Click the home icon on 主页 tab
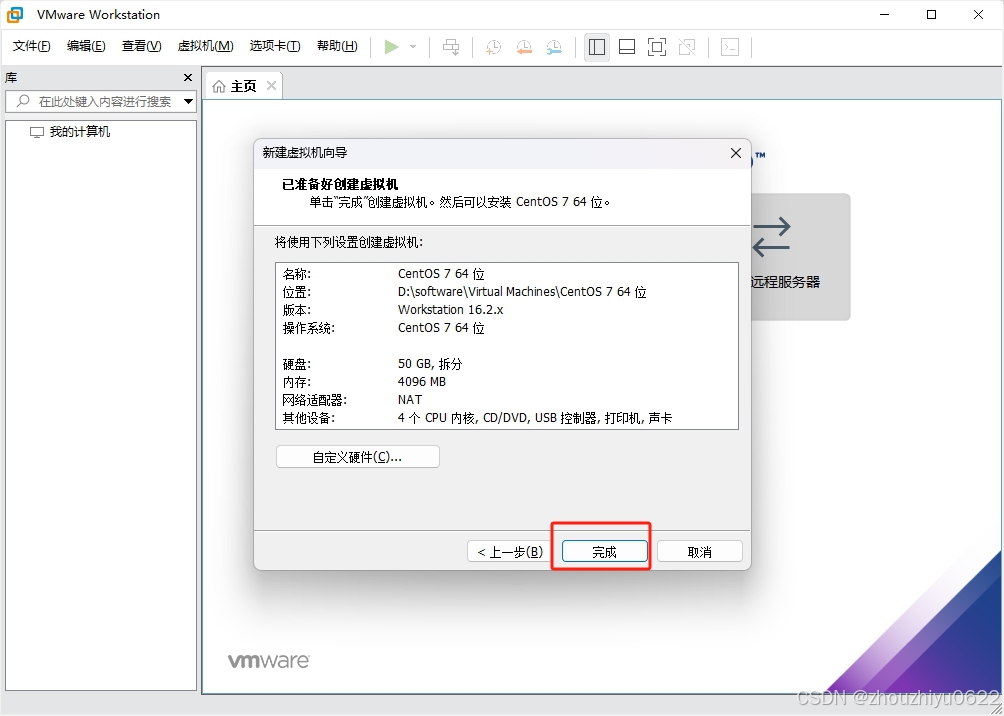The width and height of the screenshot is (1004, 716). point(219,86)
